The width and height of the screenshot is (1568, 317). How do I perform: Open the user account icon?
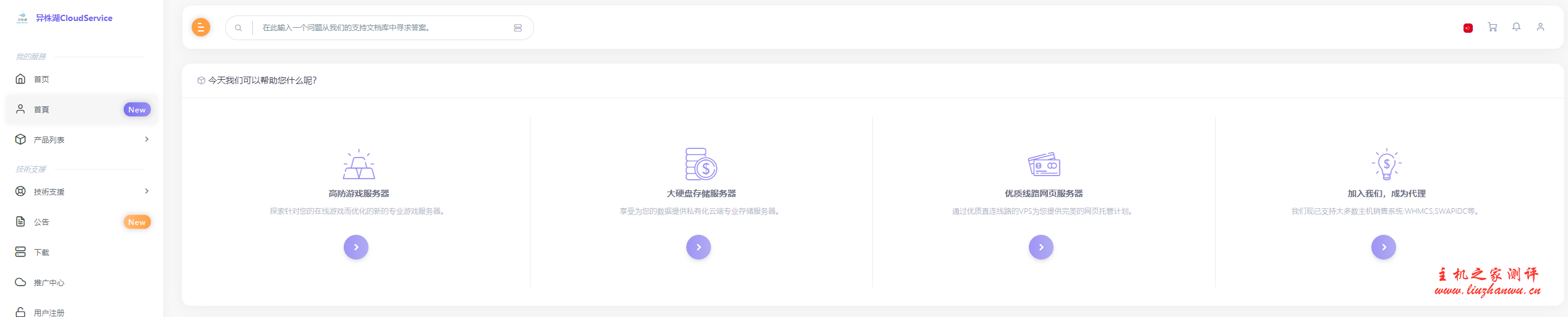click(1540, 27)
